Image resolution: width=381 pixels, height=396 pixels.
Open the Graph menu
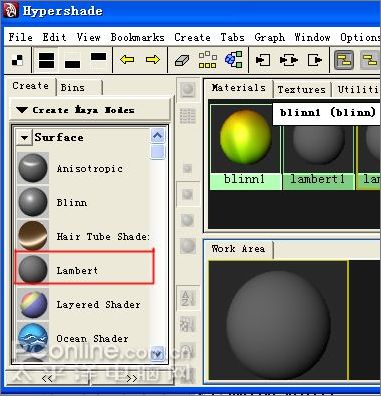click(270, 37)
